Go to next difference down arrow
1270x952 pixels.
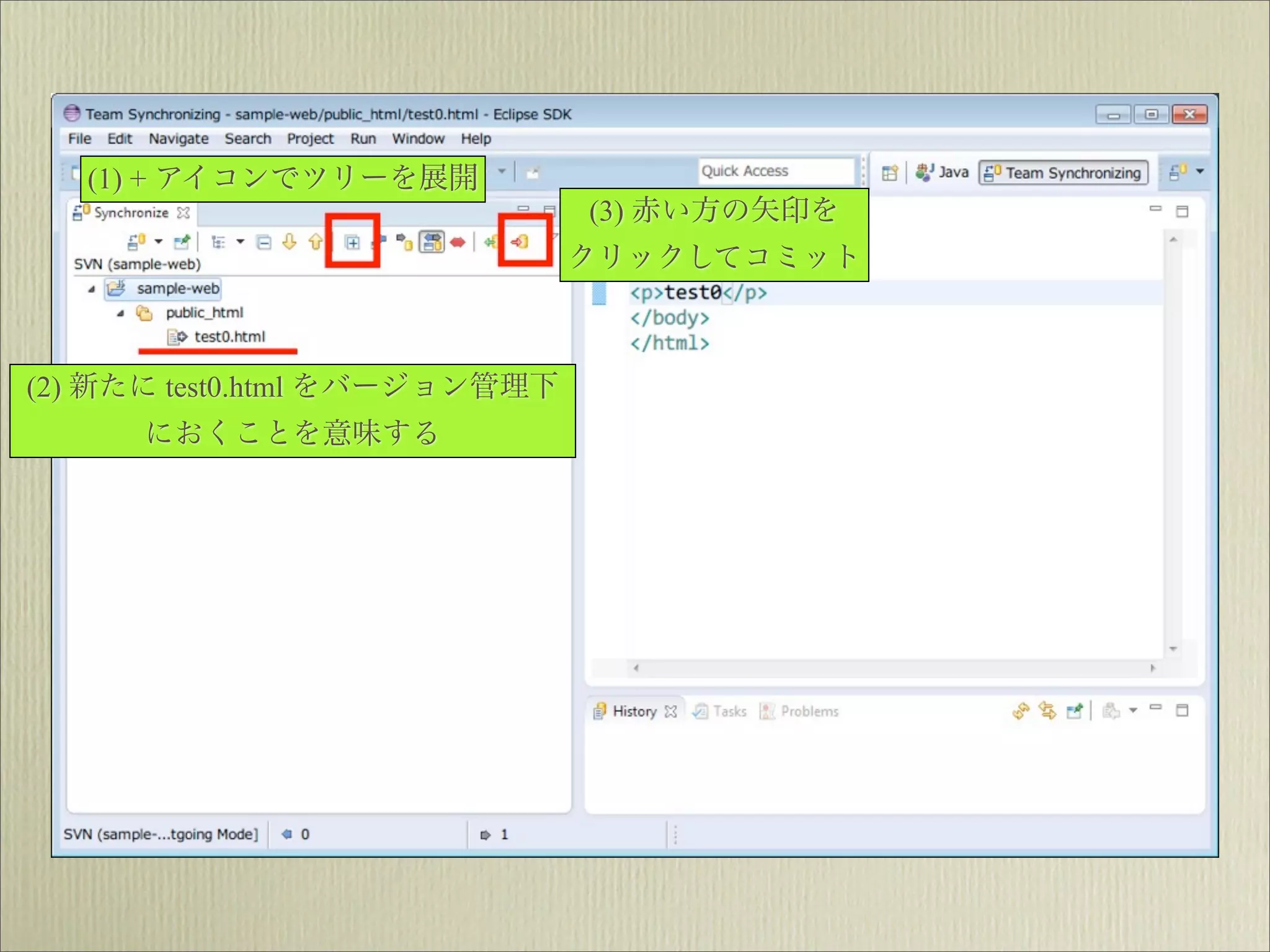point(290,242)
